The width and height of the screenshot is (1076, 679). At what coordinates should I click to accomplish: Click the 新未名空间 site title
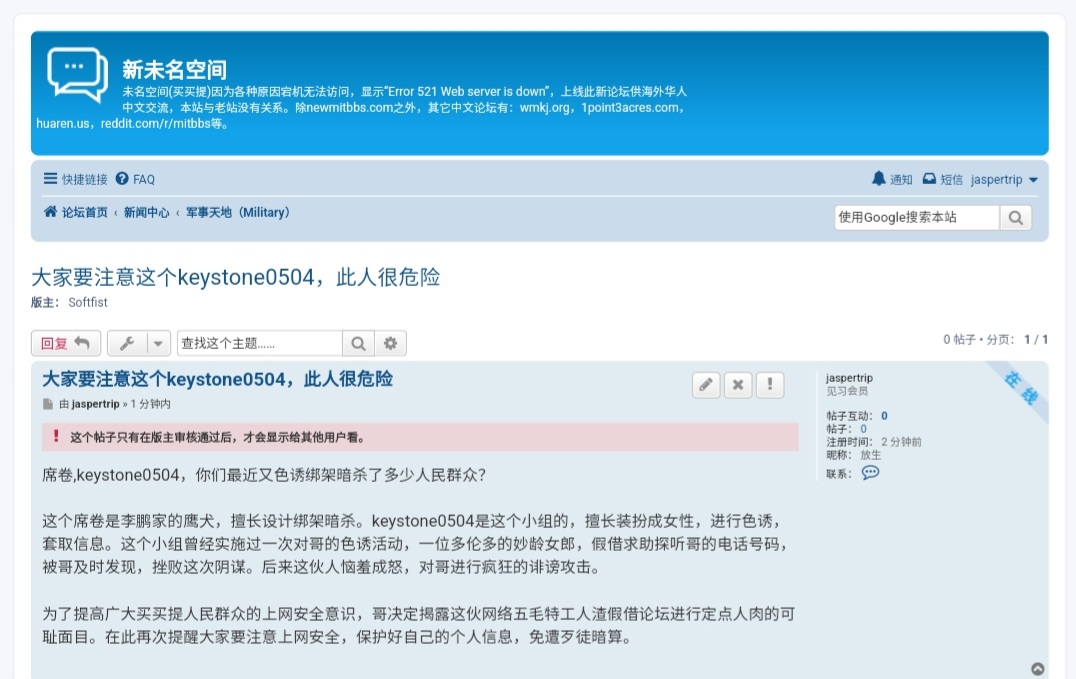pos(174,69)
